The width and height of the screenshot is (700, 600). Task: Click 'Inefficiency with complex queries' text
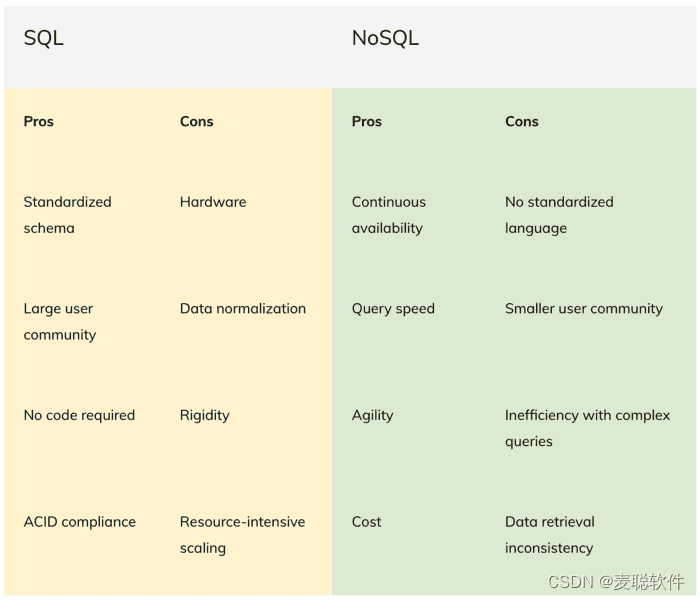pyautogui.click(x=587, y=428)
